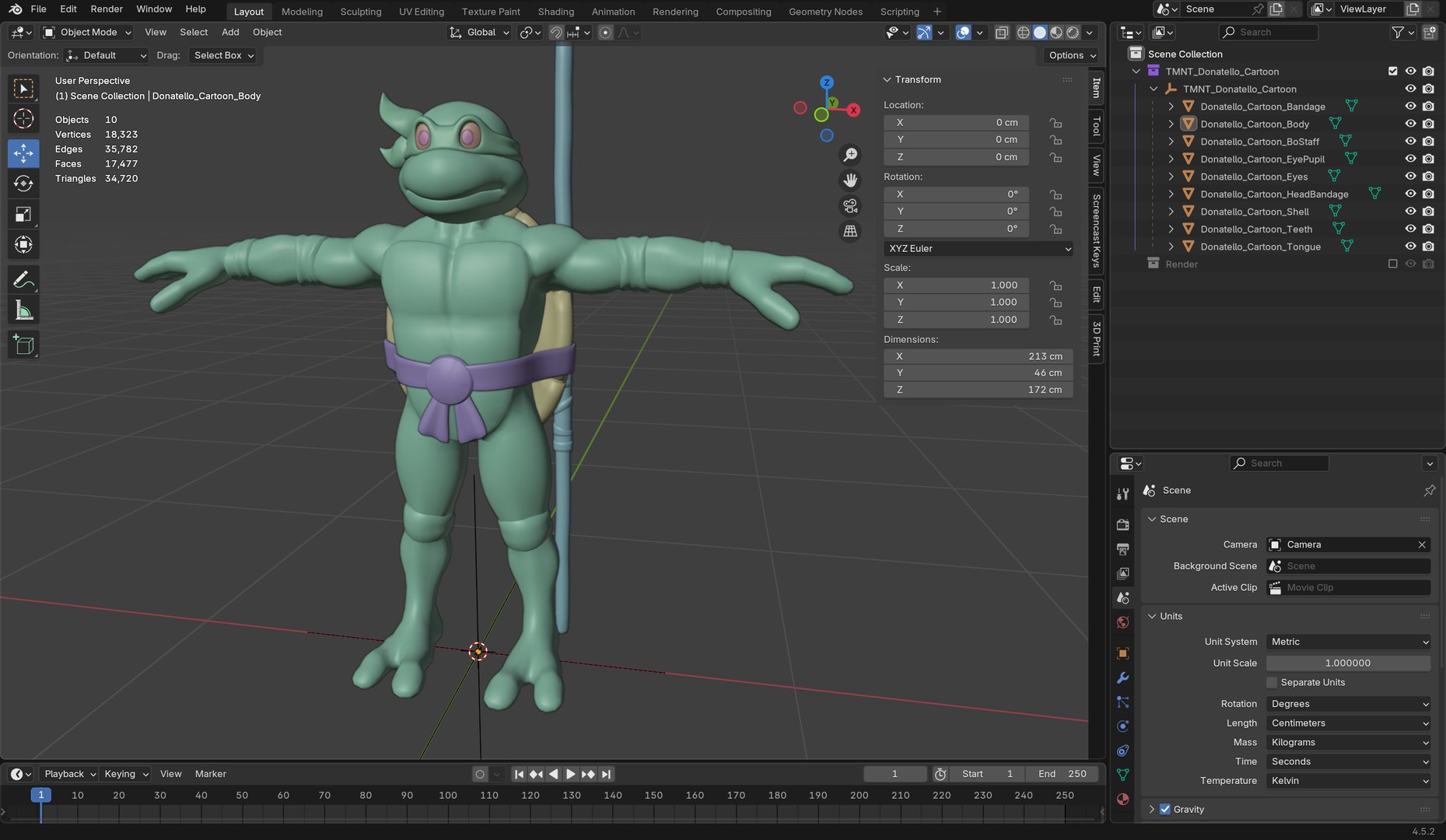
Task: Open the Tool sidebar tab
Action: click(x=1097, y=127)
